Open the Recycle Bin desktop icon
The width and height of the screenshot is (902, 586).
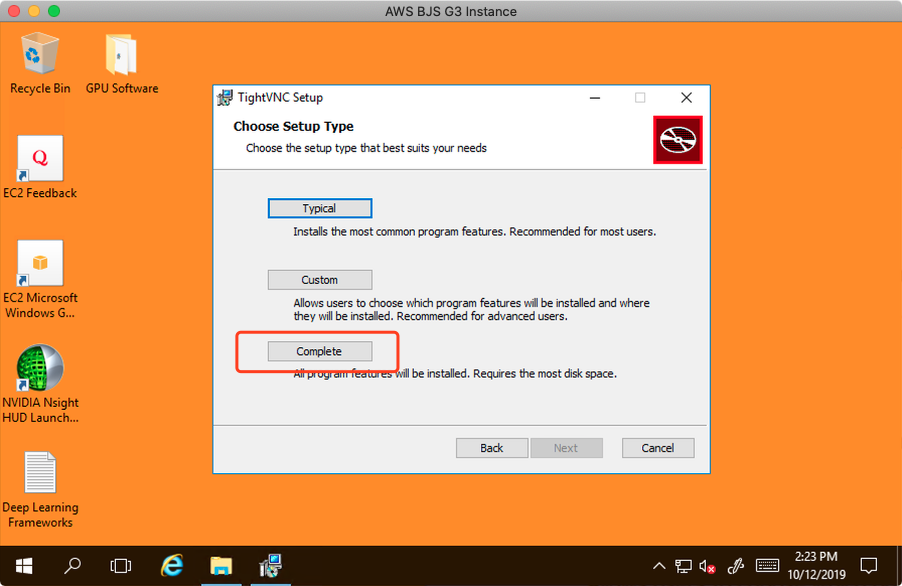coord(40,56)
